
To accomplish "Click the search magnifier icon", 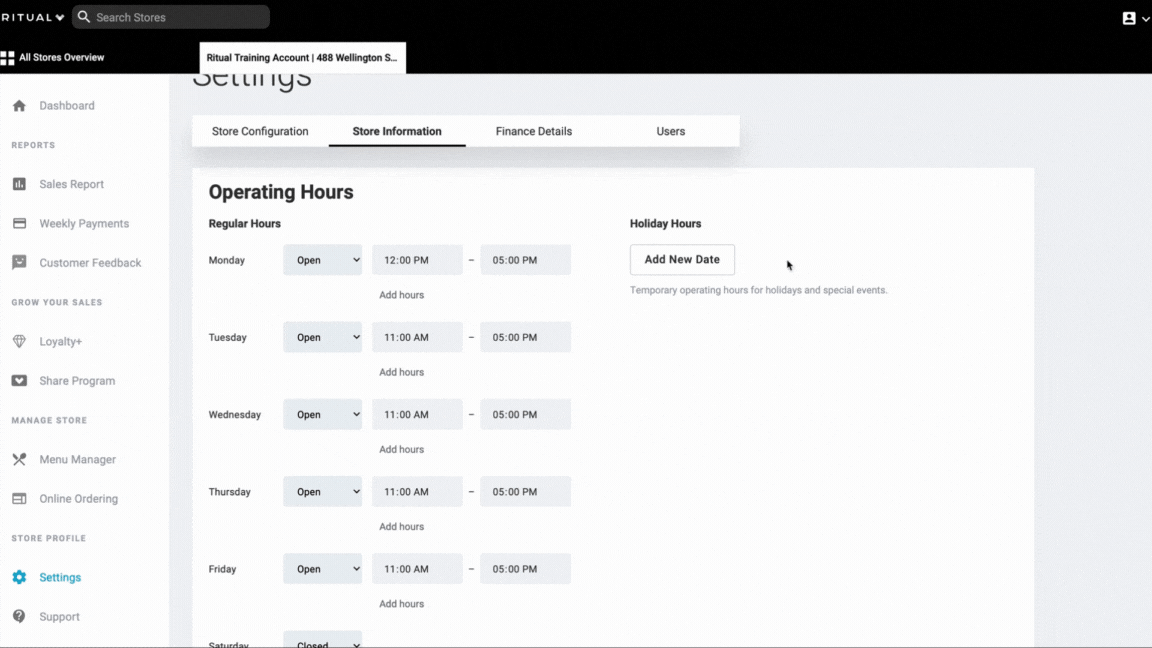I will coord(84,17).
